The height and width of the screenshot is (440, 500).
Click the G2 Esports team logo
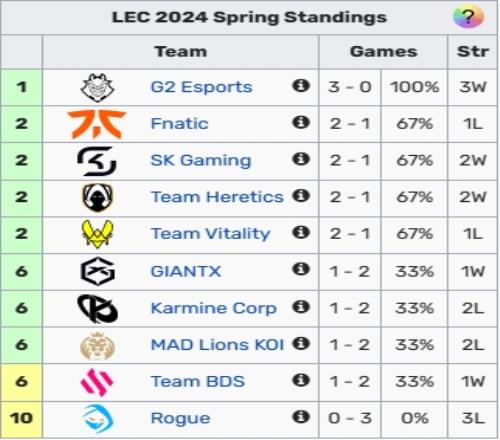pos(97,87)
